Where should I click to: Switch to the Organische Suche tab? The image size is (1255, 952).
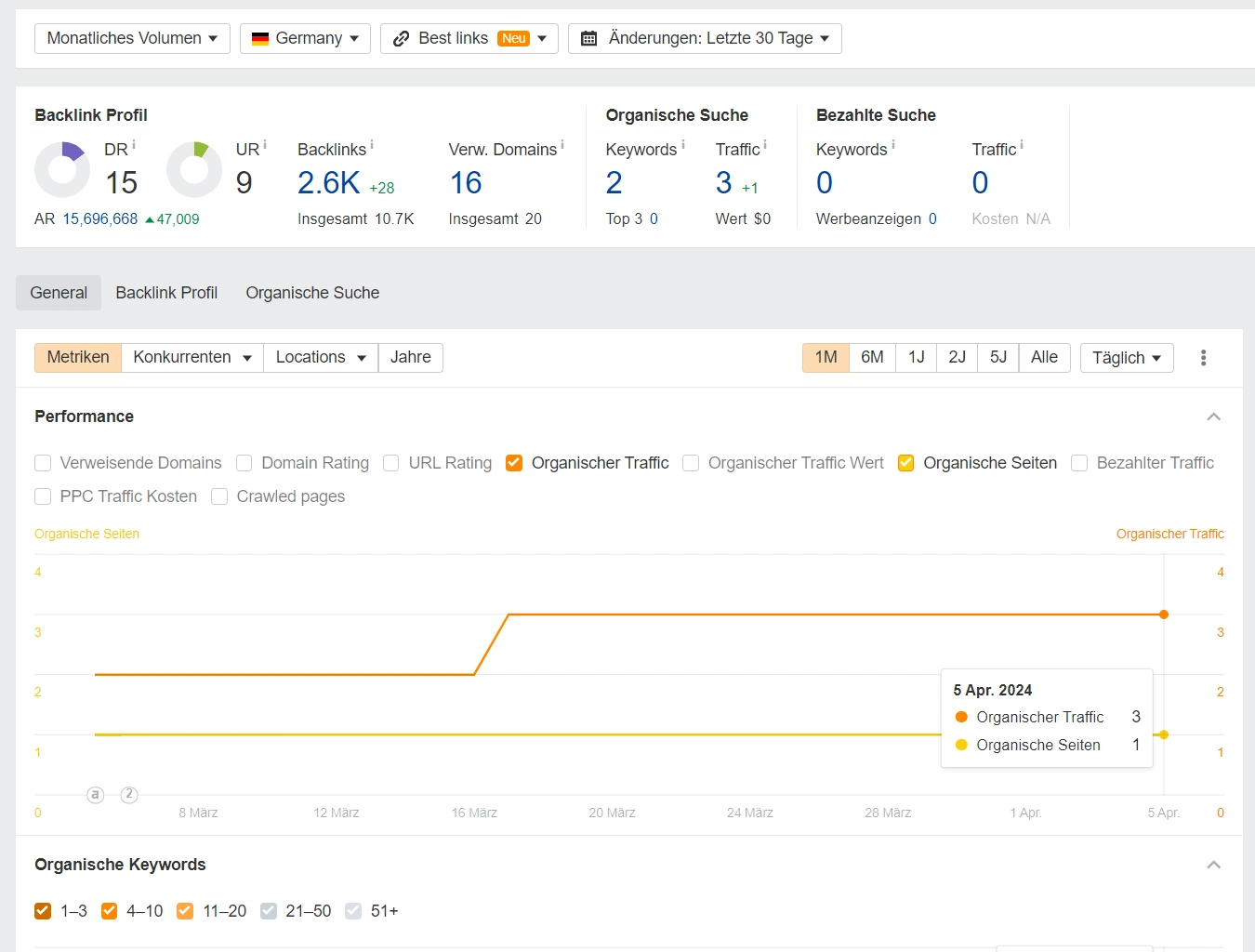tap(312, 293)
